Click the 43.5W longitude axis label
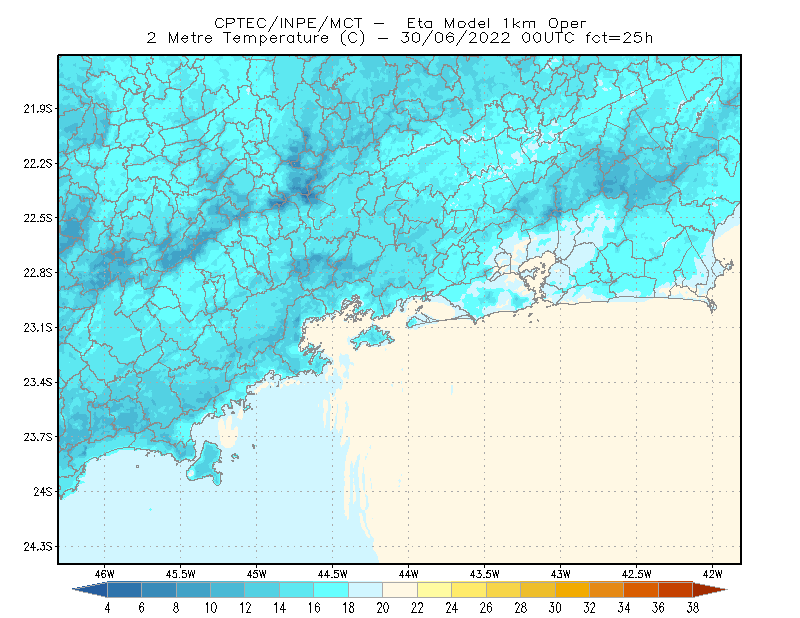 (484, 574)
